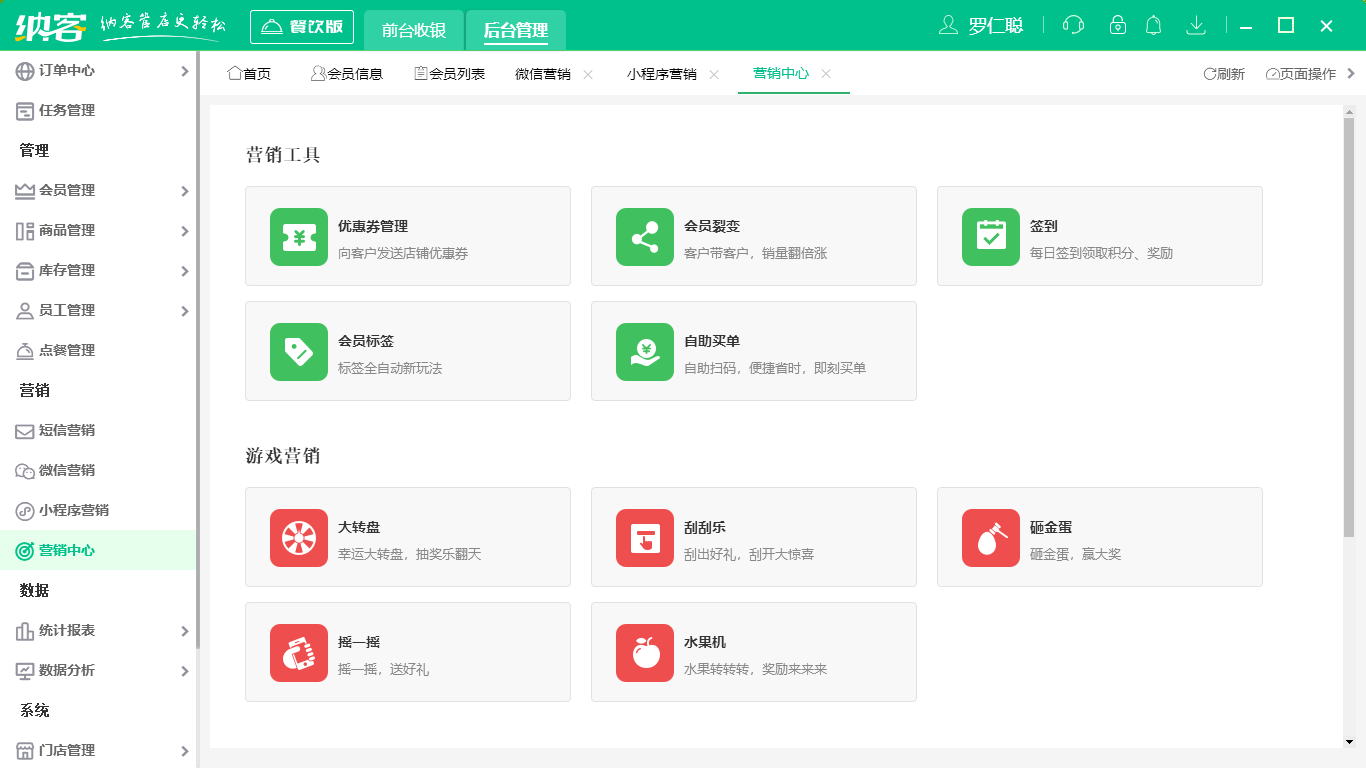Viewport: 1366px width, 768px height.
Task: Click the 会员标签 member tag icon
Action: (x=298, y=351)
